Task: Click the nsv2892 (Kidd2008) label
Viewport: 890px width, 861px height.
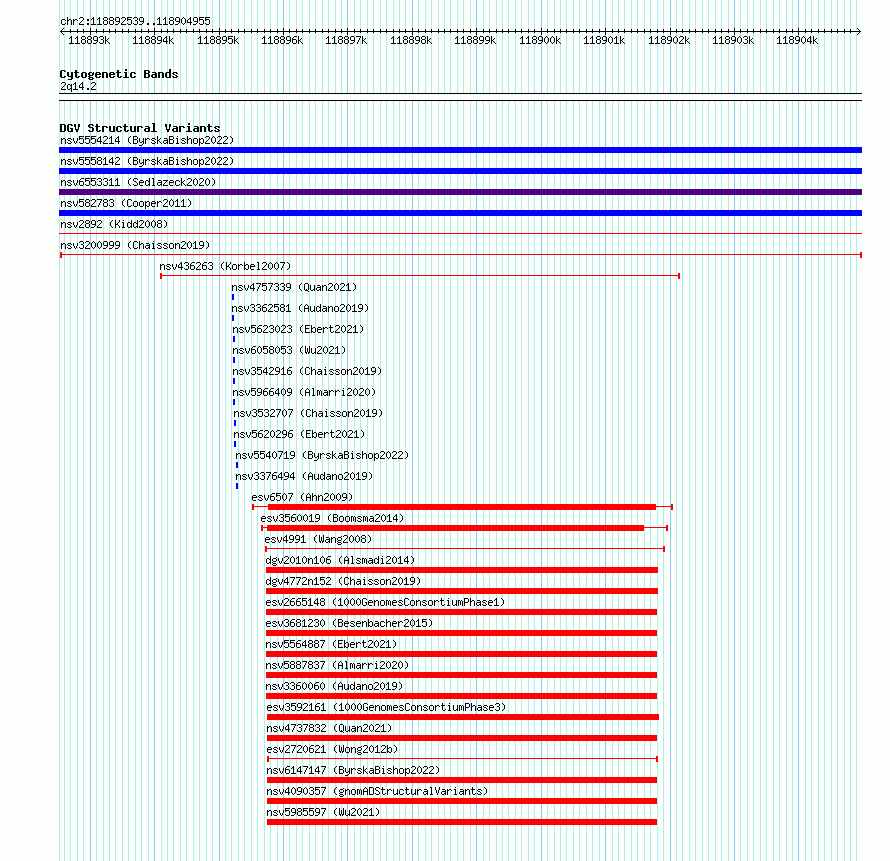Action: pos(114,224)
